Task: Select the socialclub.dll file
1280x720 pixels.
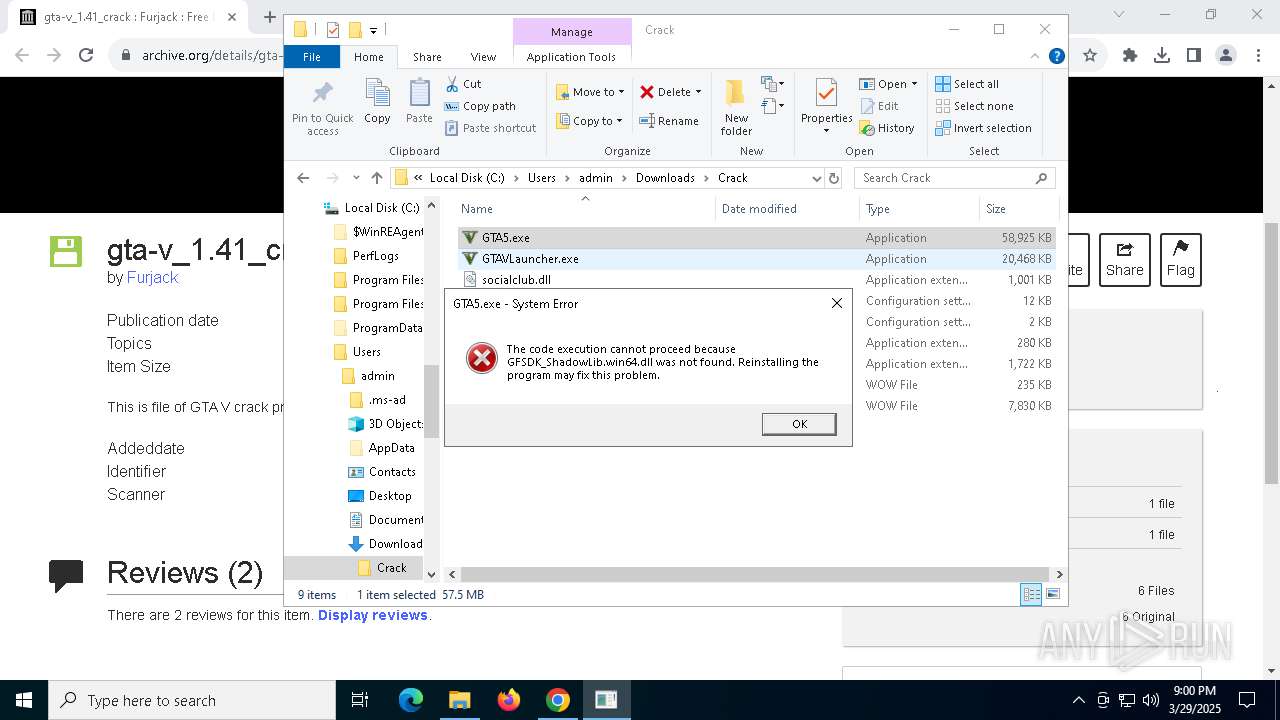Action: point(516,280)
